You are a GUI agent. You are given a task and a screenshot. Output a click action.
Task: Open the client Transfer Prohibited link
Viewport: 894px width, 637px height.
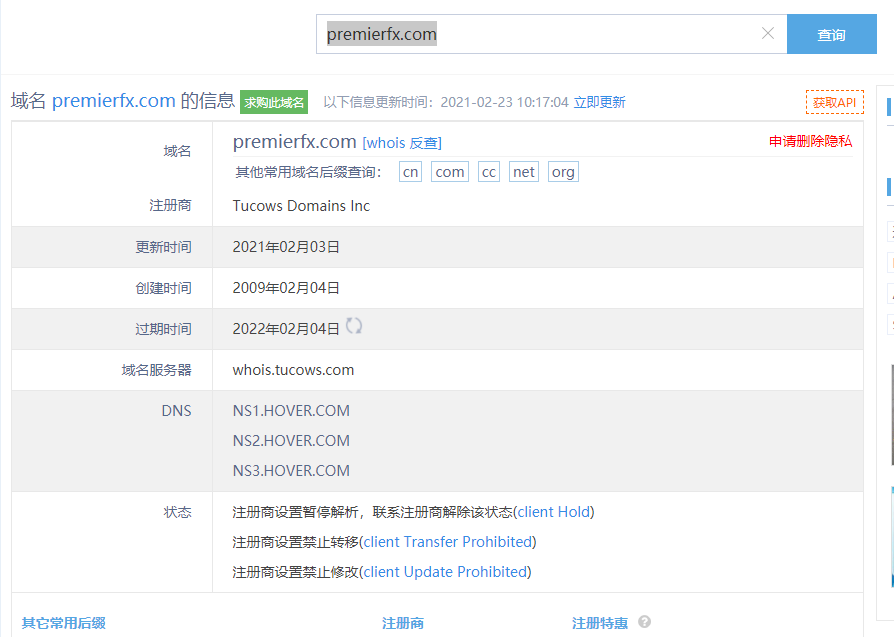tap(447, 542)
